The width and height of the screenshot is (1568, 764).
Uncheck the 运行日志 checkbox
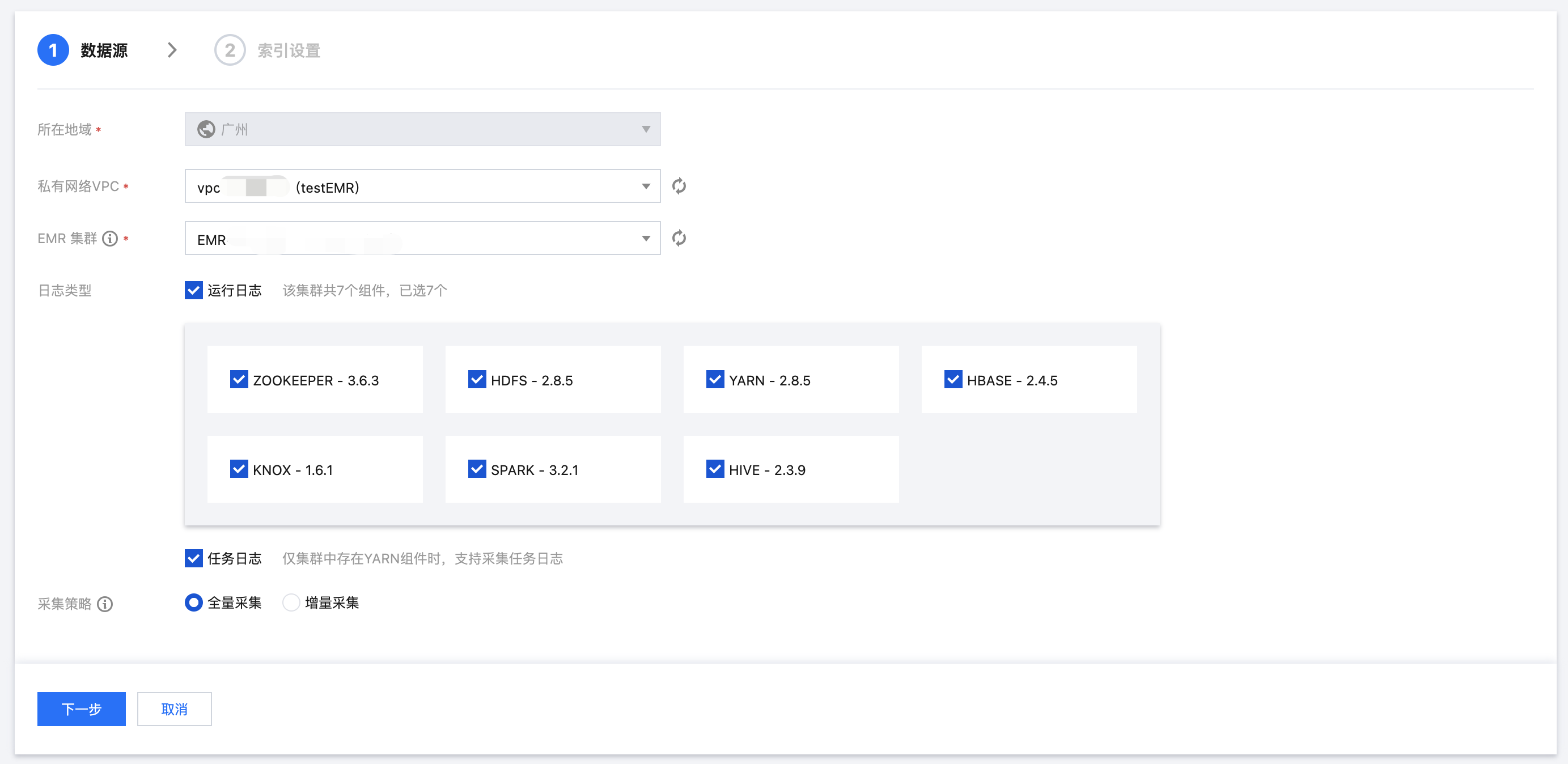[x=193, y=290]
